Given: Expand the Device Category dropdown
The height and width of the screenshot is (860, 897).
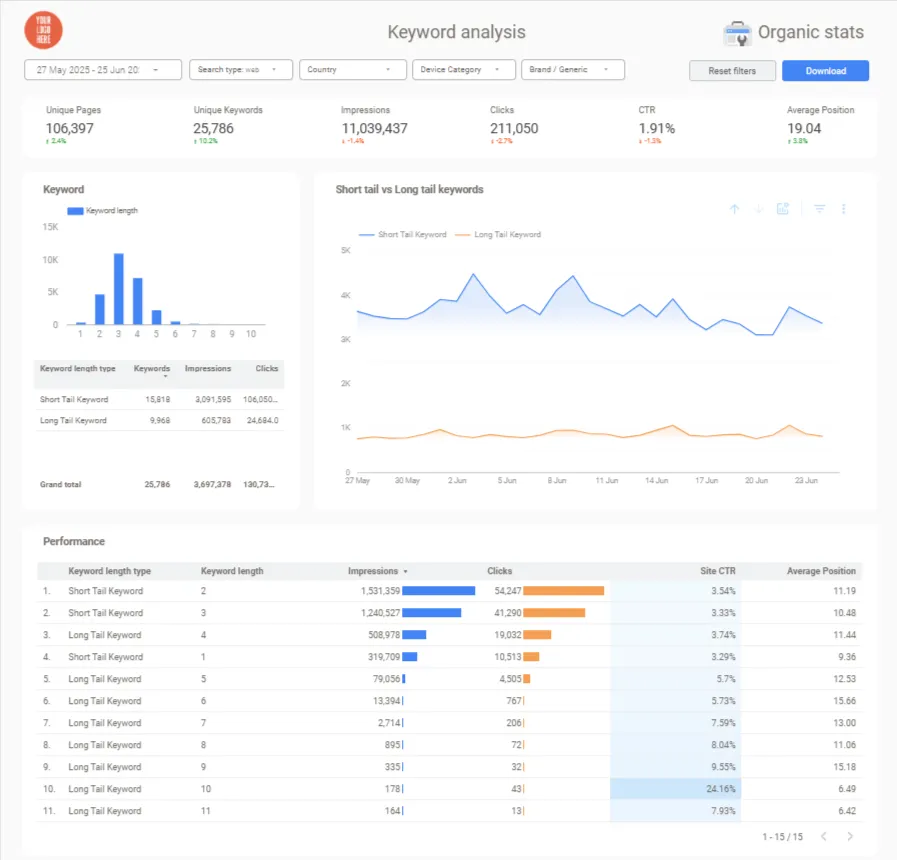Looking at the screenshot, I should click(x=464, y=70).
